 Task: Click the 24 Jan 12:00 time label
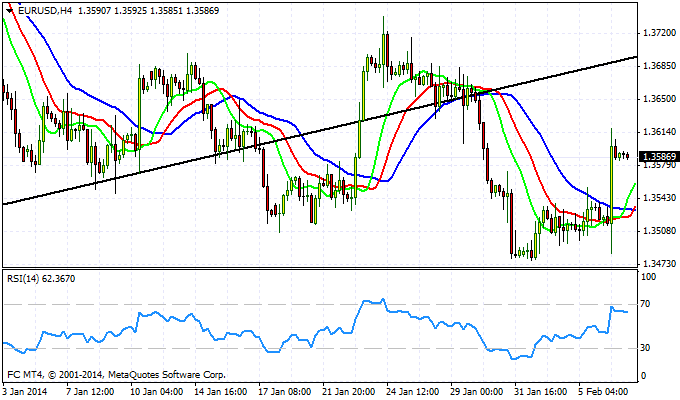[x=413, y=392]
